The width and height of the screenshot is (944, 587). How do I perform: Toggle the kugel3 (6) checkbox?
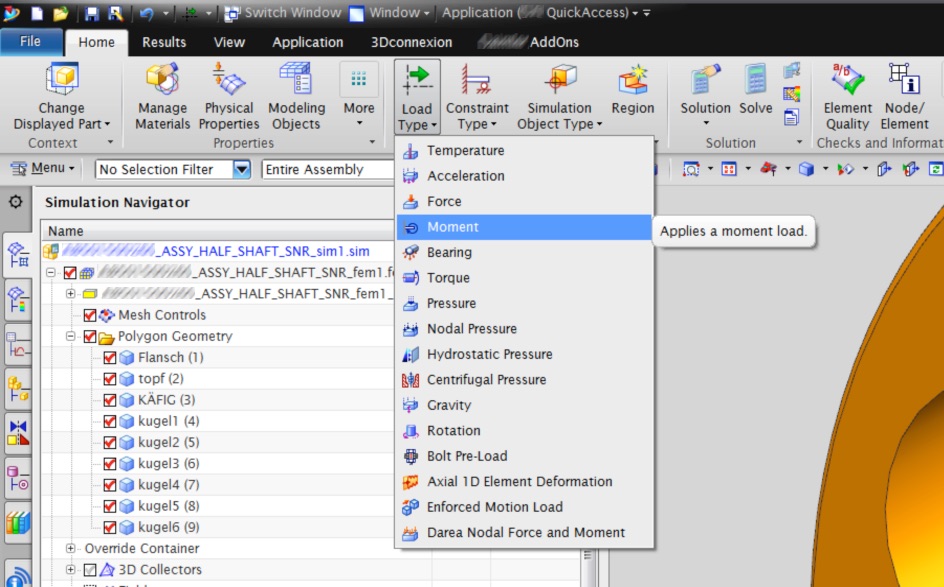(110, 464)
